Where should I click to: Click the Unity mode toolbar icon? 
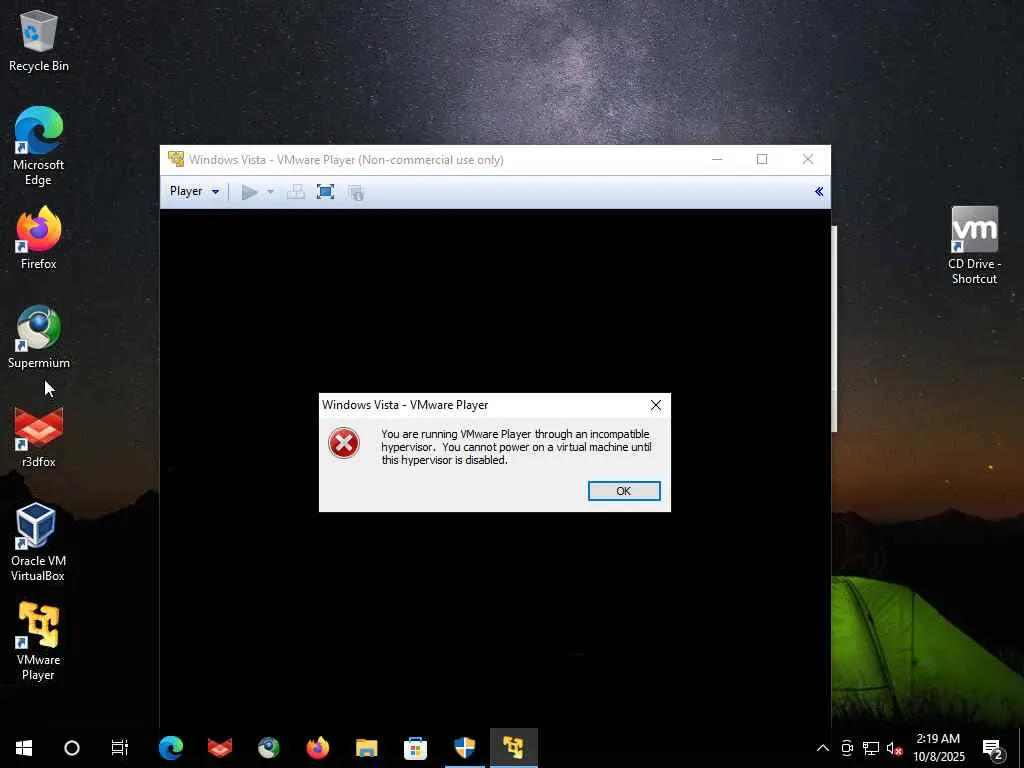[x=356, y=192]
